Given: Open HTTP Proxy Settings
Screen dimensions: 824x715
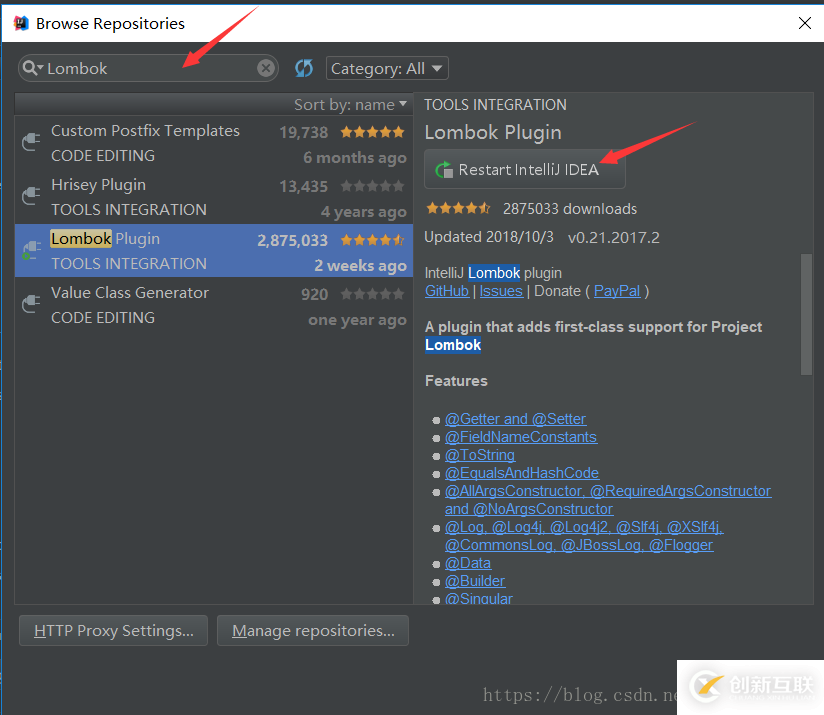Looking at the screenshot, I should 113,630.
